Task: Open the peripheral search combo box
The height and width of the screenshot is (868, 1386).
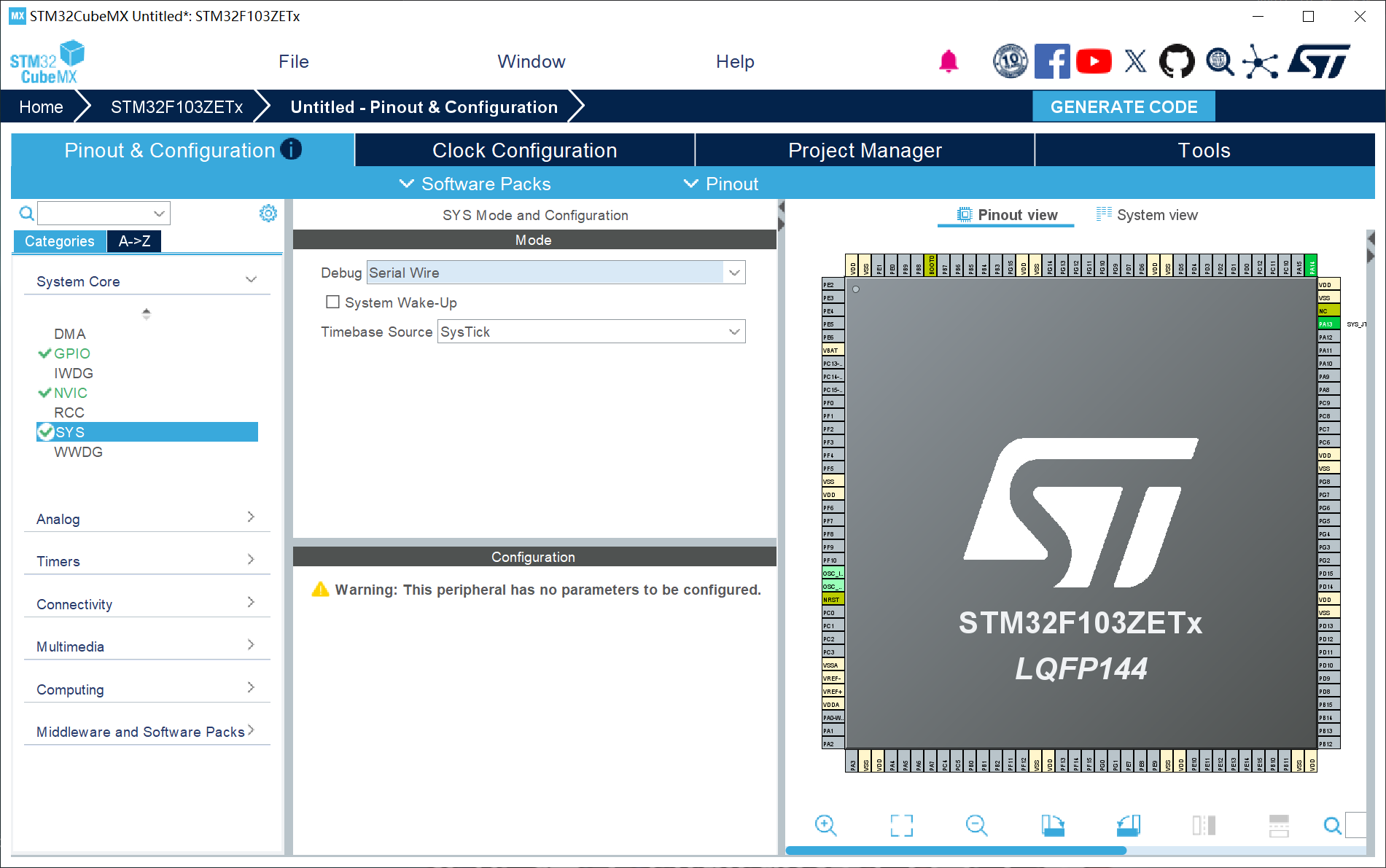Action: coord(104,214)
